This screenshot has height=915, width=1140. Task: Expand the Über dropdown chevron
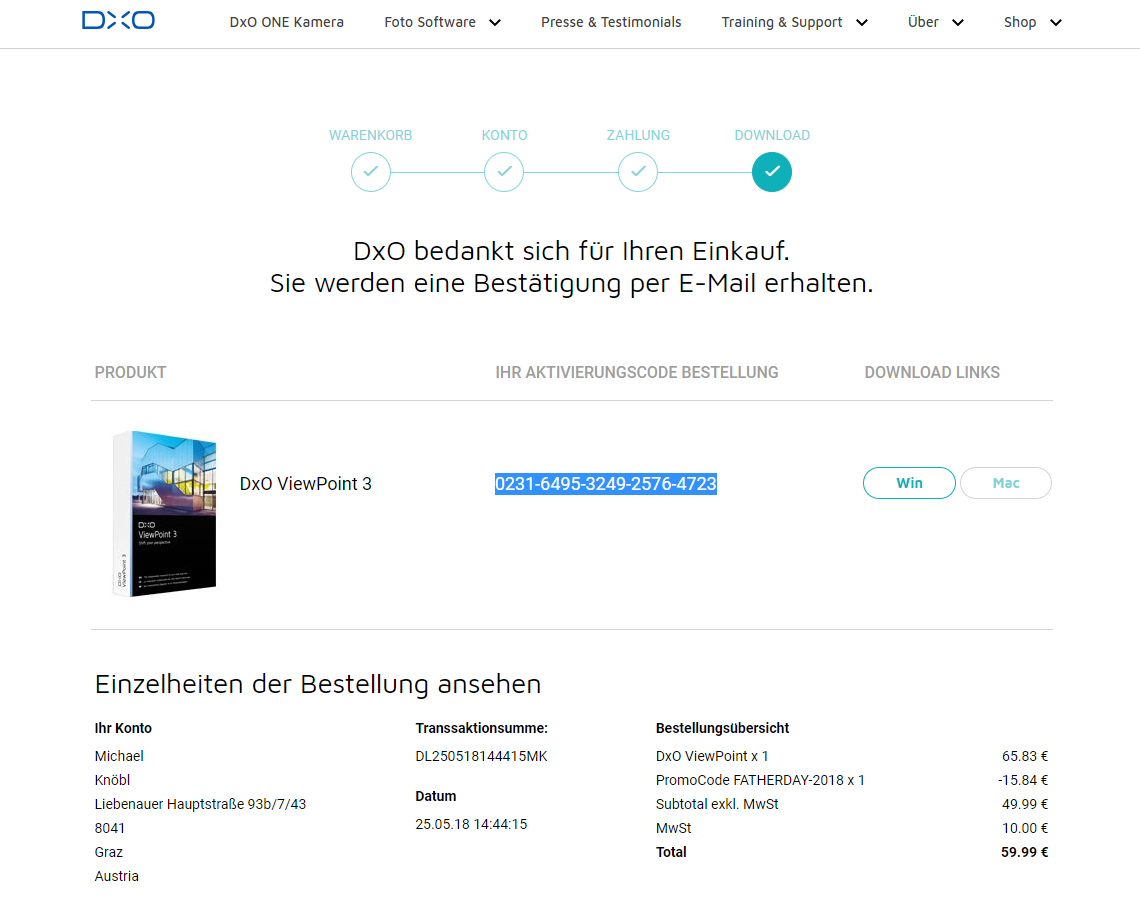[958, 23]
